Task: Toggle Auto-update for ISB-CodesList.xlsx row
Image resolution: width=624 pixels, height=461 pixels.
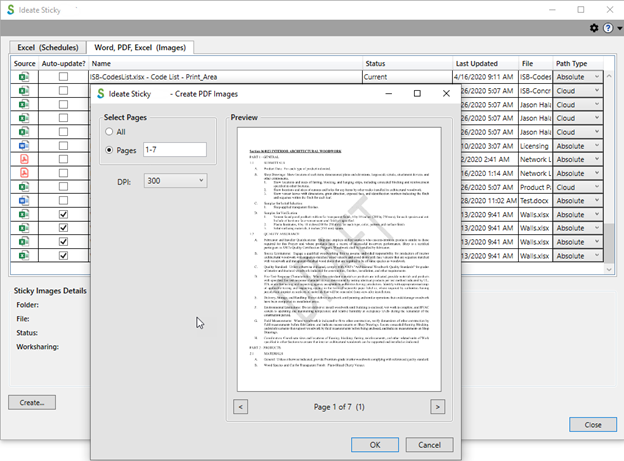Action: click(x=63, y=76)
